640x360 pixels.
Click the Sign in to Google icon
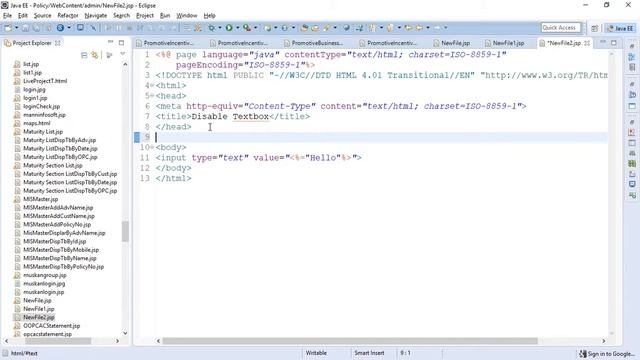583,354
